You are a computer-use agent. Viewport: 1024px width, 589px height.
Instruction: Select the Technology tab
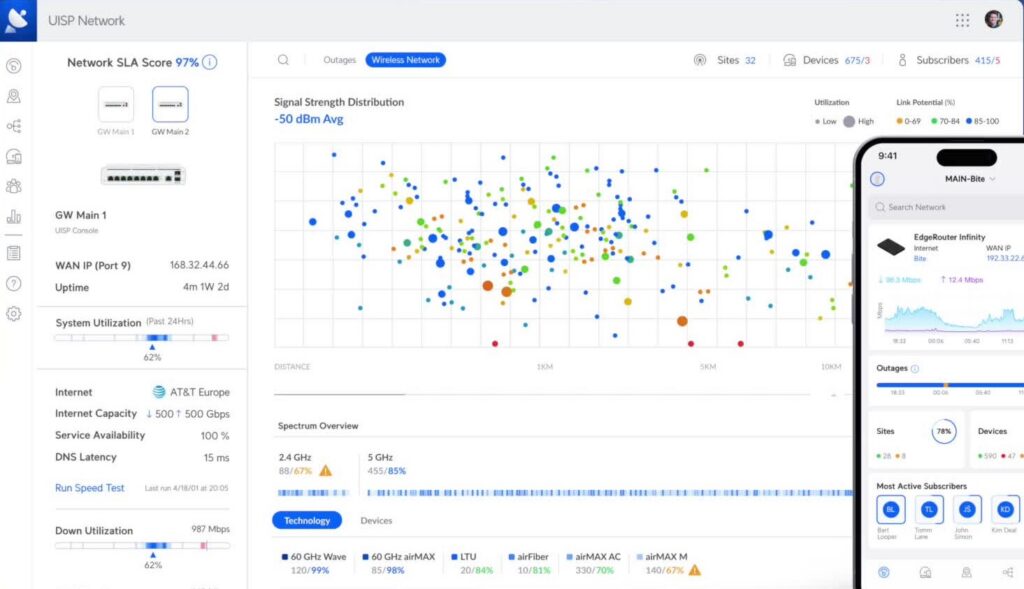point(307,520)
